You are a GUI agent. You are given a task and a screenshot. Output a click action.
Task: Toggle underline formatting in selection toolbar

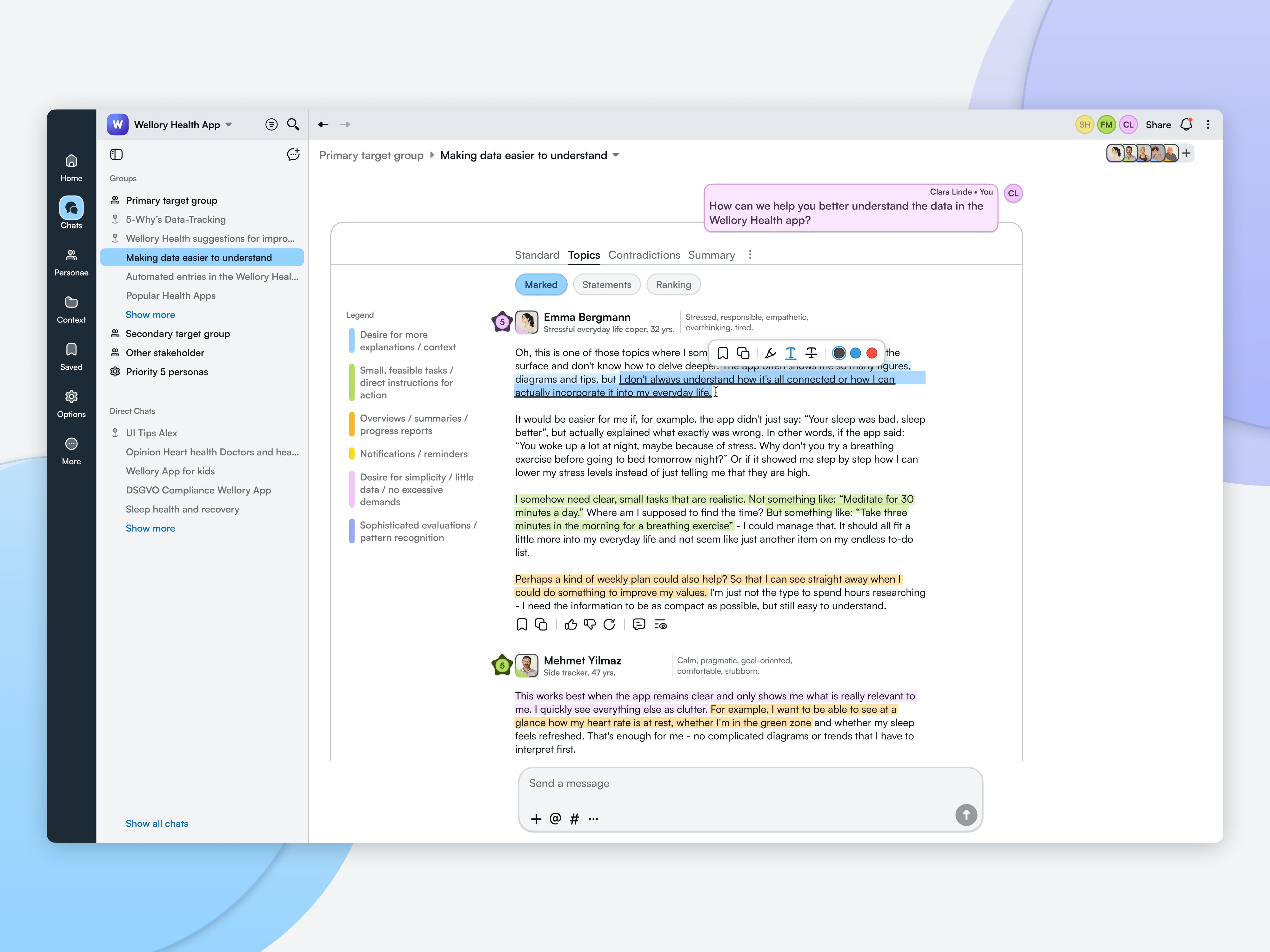point(791,353)
